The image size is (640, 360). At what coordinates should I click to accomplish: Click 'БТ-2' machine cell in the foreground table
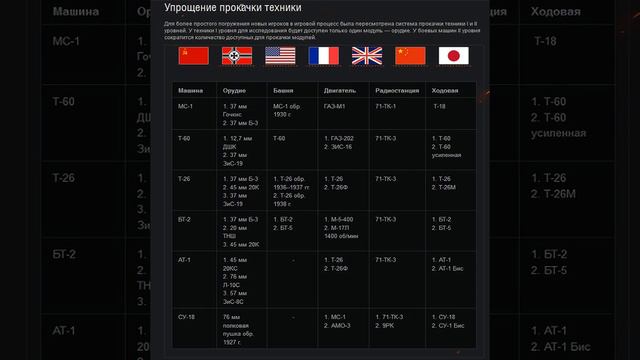coord(184,219)
